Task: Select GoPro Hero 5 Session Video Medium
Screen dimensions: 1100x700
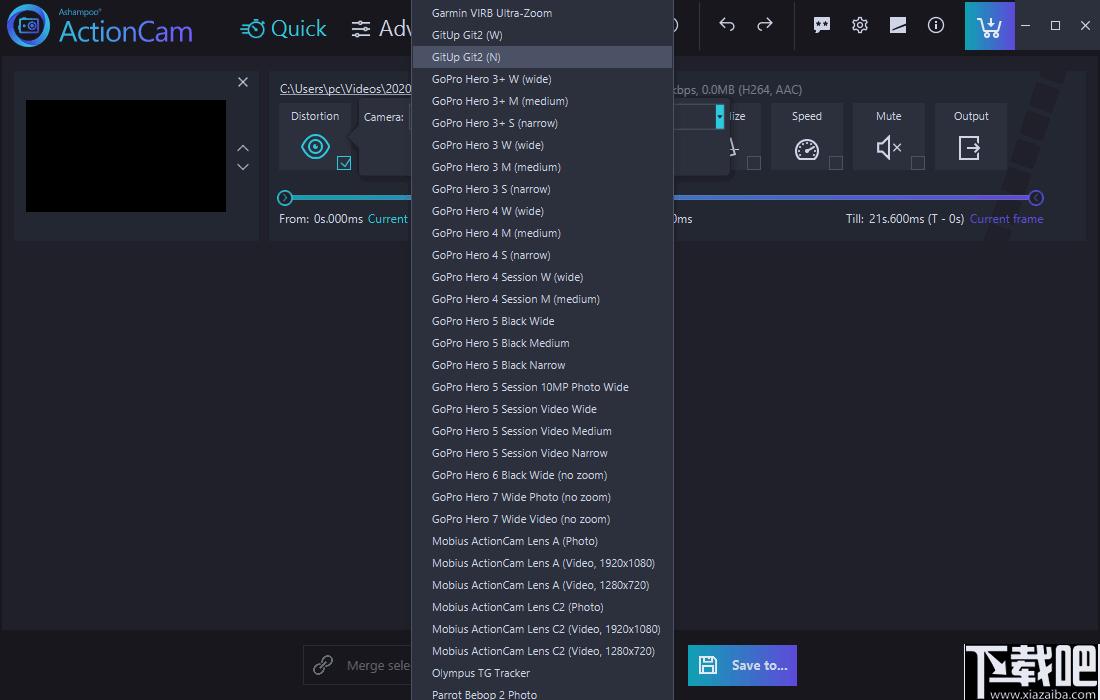Action: (542, 431)
